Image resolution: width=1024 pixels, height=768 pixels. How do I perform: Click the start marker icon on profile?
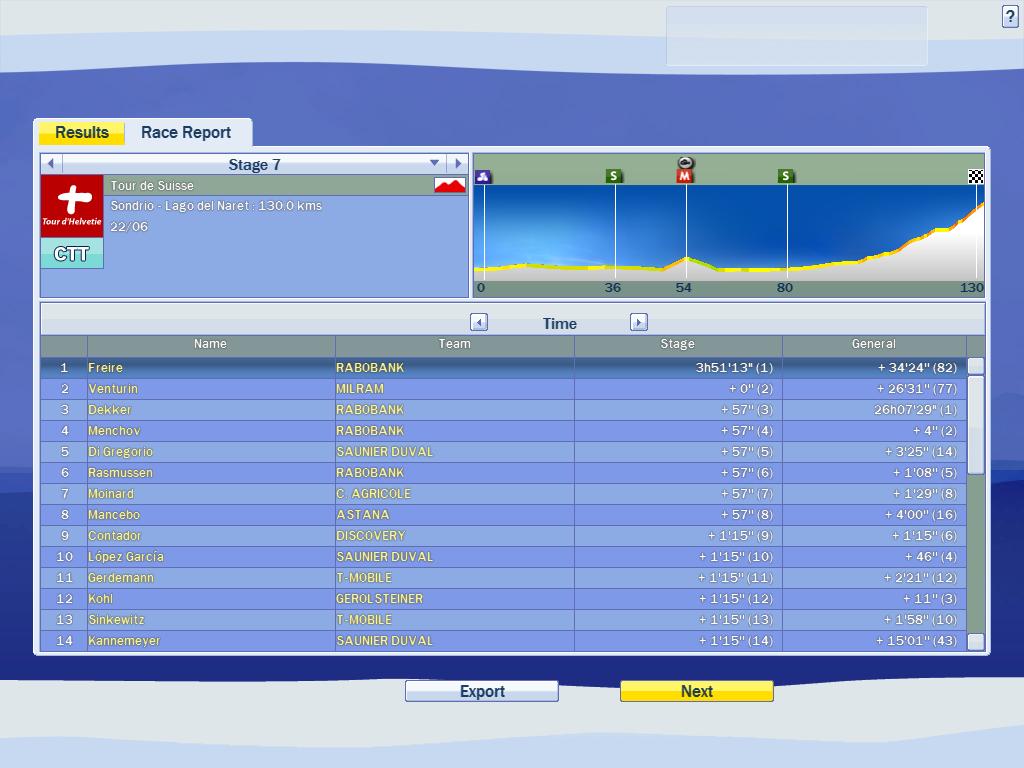484,177
